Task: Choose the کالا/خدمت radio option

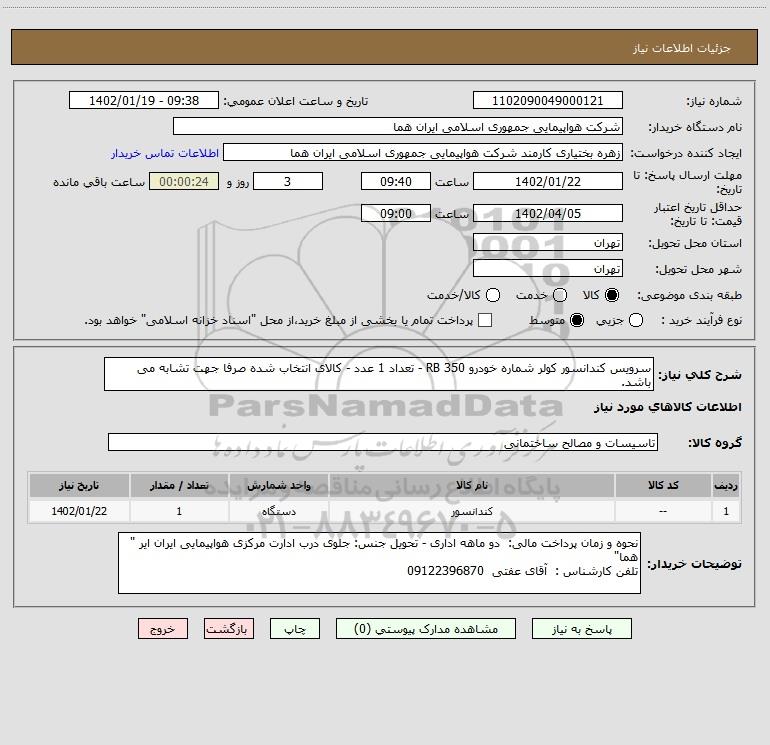Action: click(493, 295)
